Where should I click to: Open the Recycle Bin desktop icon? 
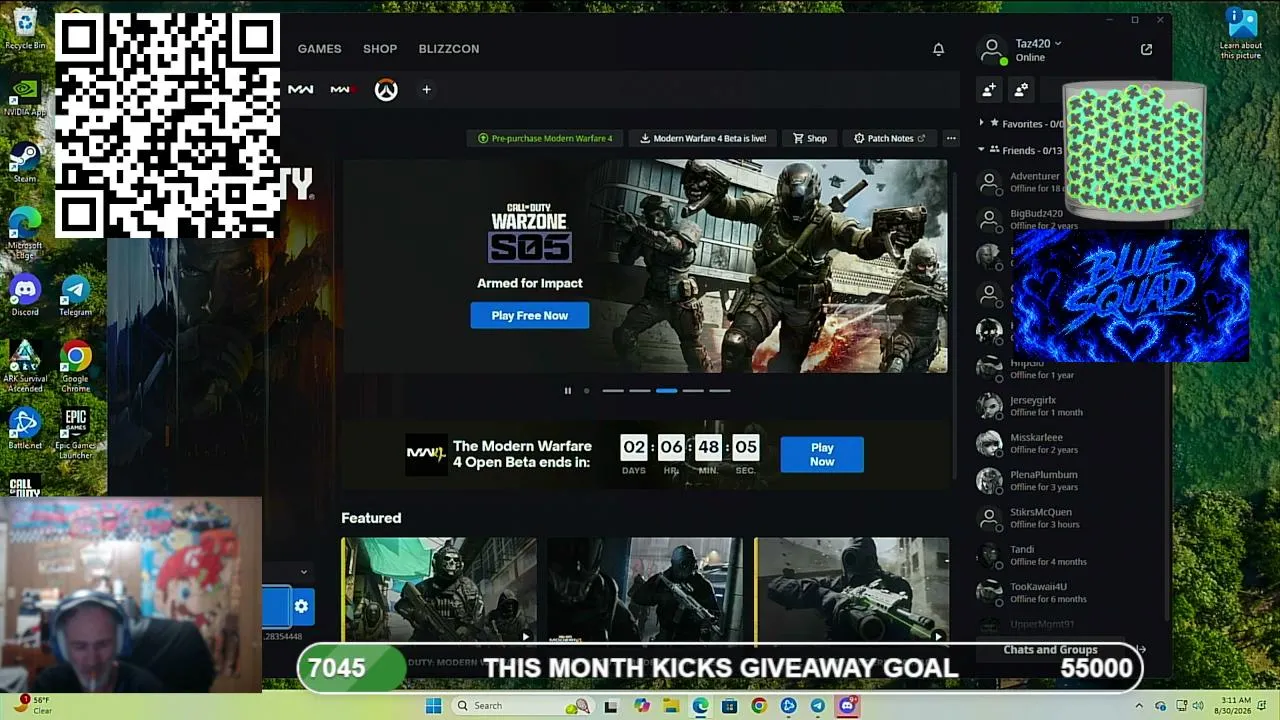coord(25,28)
